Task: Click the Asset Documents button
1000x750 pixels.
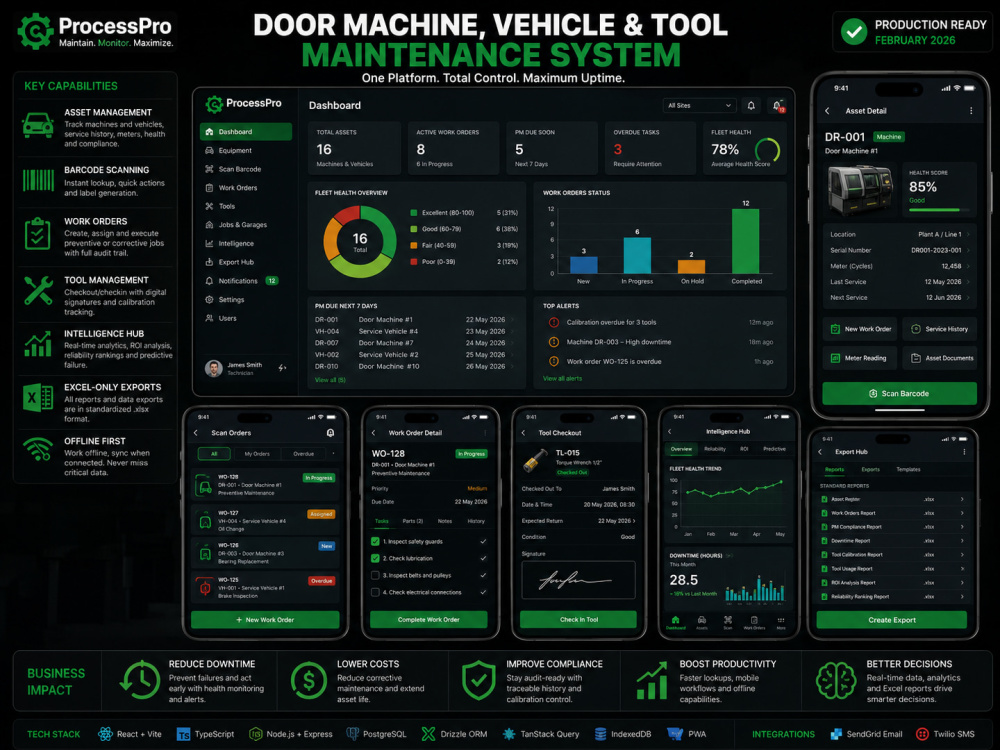Action: coord(939,358)
